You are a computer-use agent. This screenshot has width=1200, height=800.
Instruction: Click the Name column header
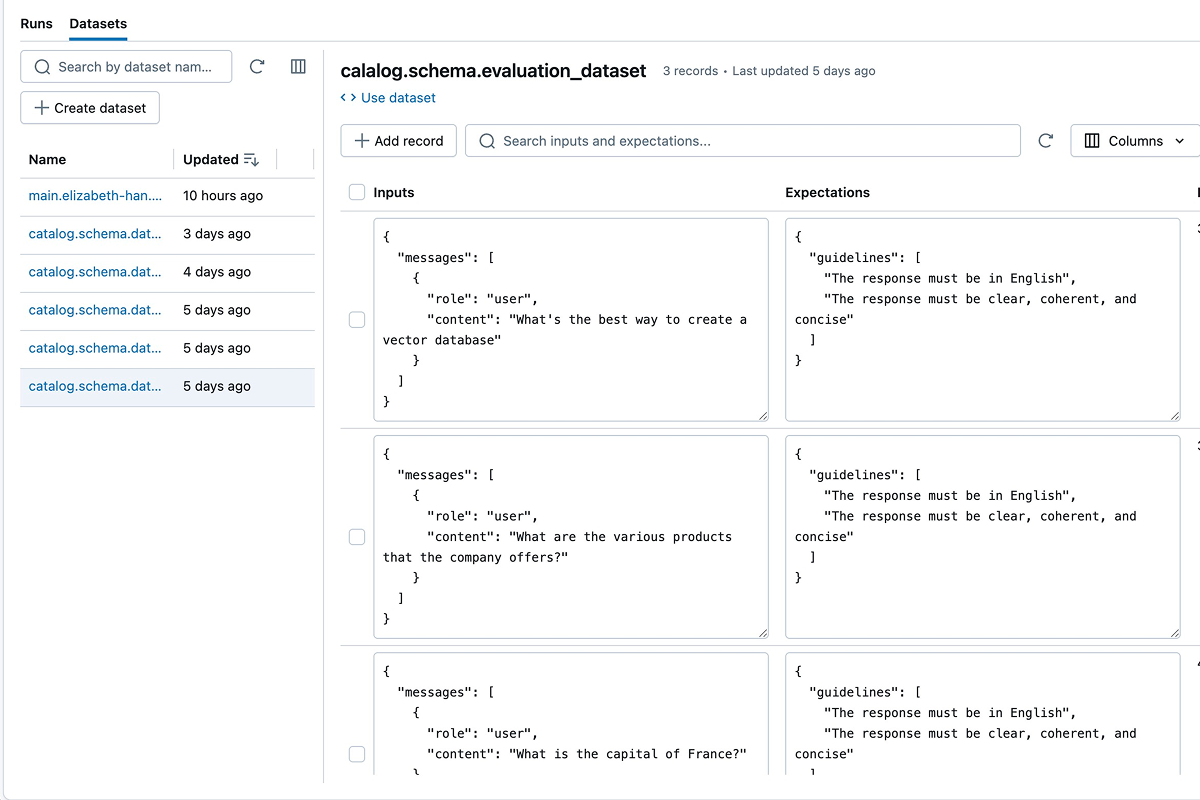pyautogui.click(x=47, y=160)
